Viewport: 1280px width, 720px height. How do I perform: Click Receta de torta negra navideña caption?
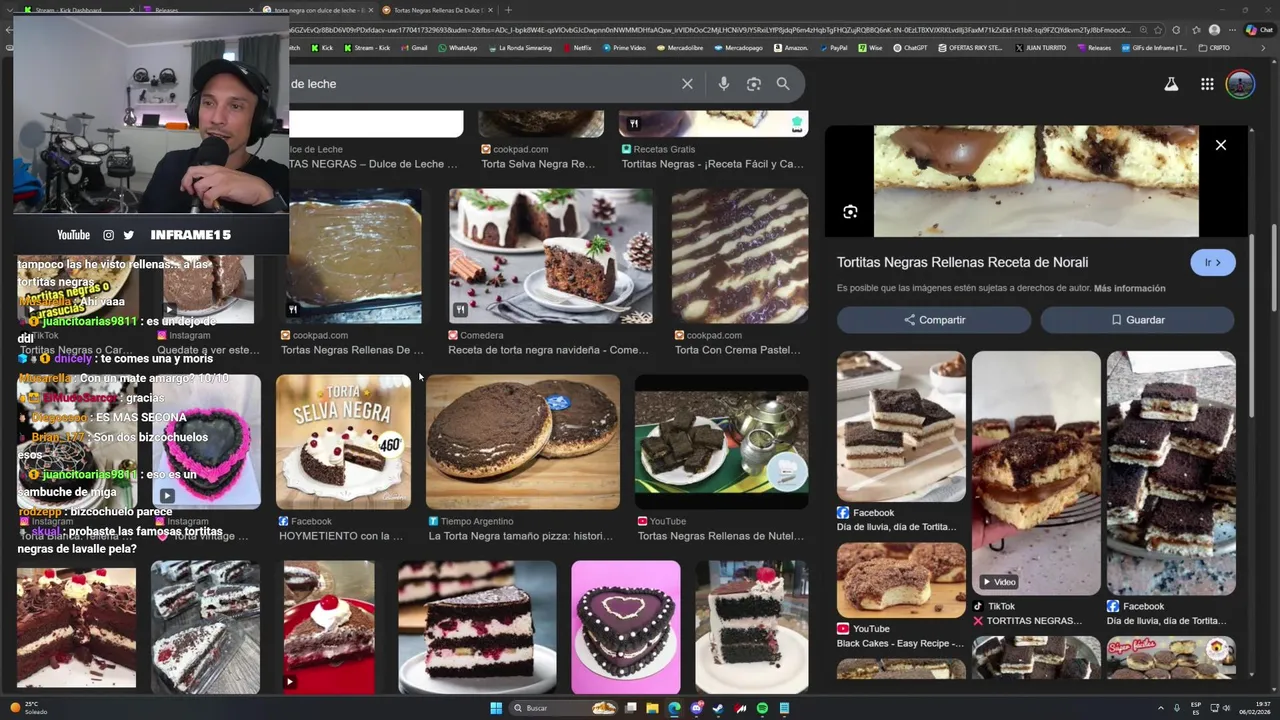(548, 350)
